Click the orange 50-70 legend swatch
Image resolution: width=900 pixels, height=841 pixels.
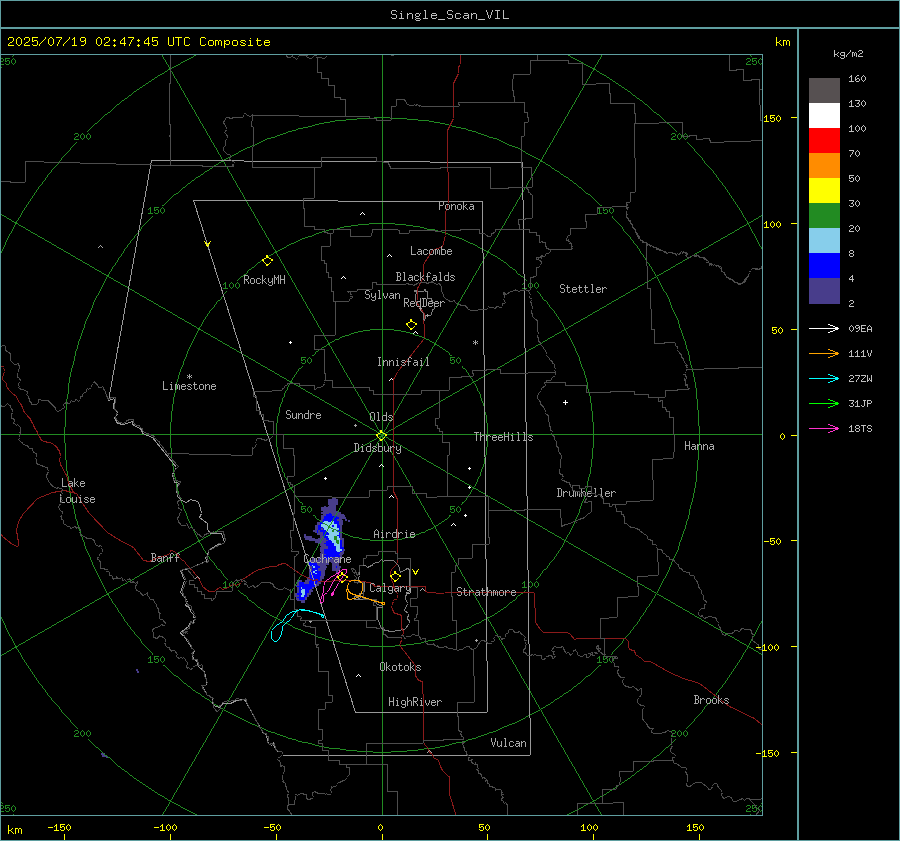(824, 166)
